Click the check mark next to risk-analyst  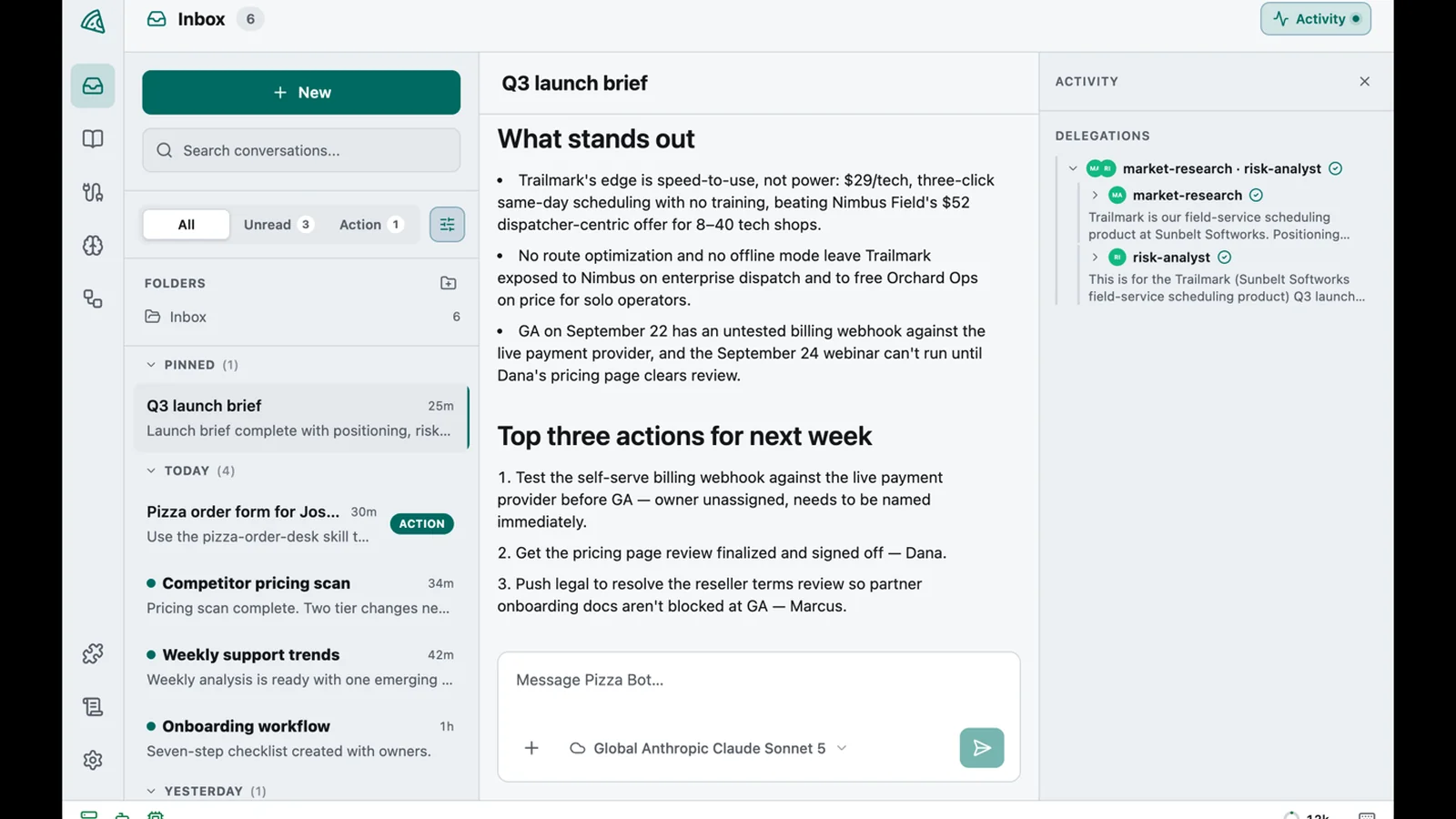[1225, 258]
